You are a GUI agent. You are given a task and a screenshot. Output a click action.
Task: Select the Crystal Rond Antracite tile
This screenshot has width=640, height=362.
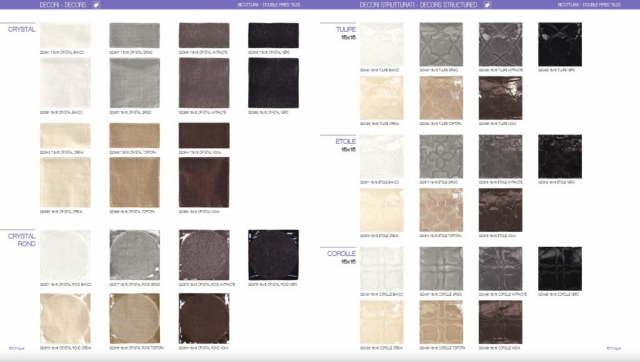(x=204, y=255)
